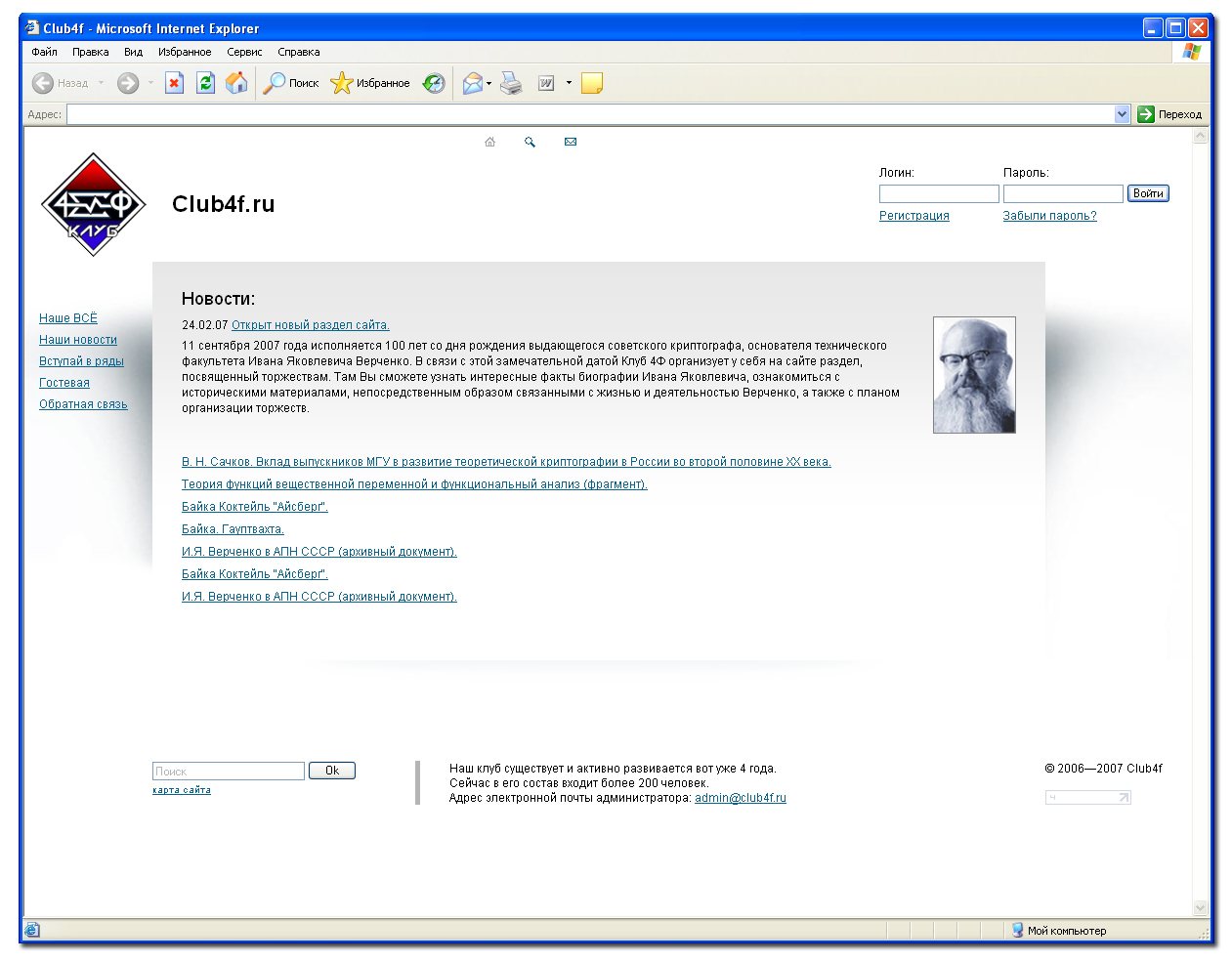1232x961 pixels.
Task: Click the page icon in the status bar
Action: (x=31, y=930)
